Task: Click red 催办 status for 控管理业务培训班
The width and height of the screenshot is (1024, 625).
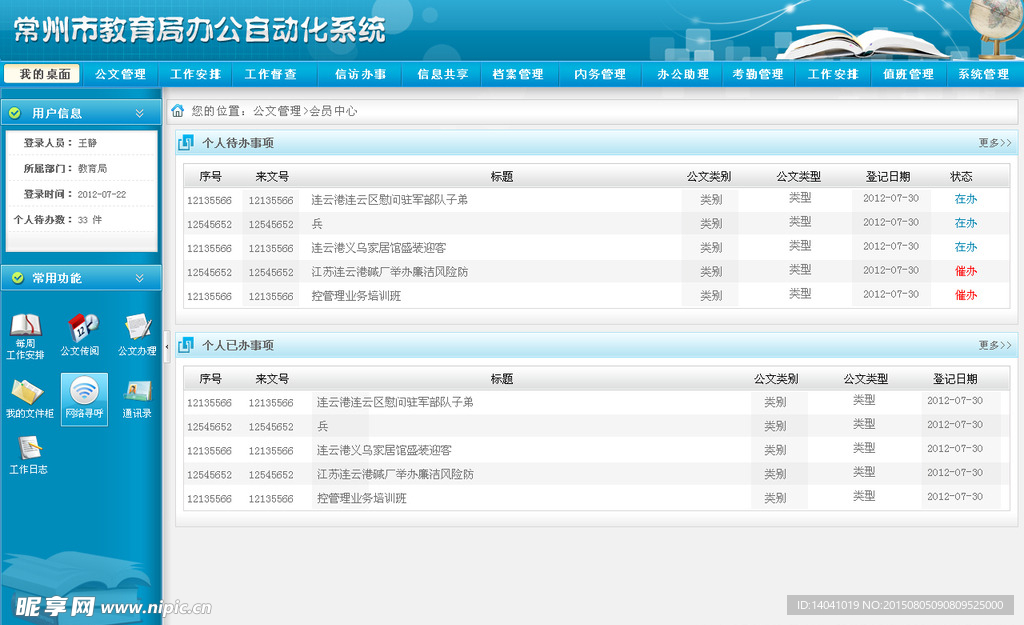Action: (965, 295)
